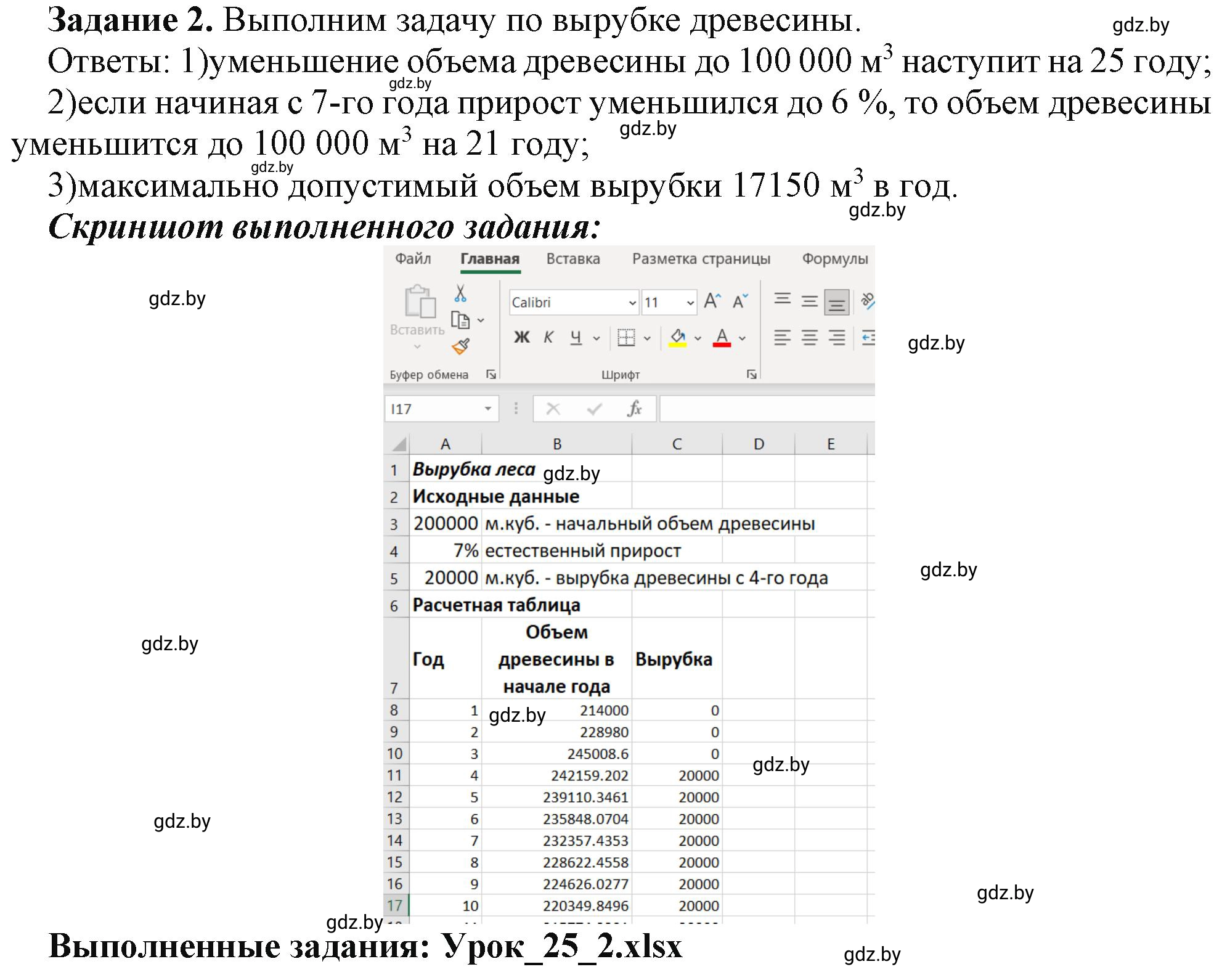Click the formula bar Enter checkmark icon
This screenshot has height=980, width=1222.
tap(594, 409)
